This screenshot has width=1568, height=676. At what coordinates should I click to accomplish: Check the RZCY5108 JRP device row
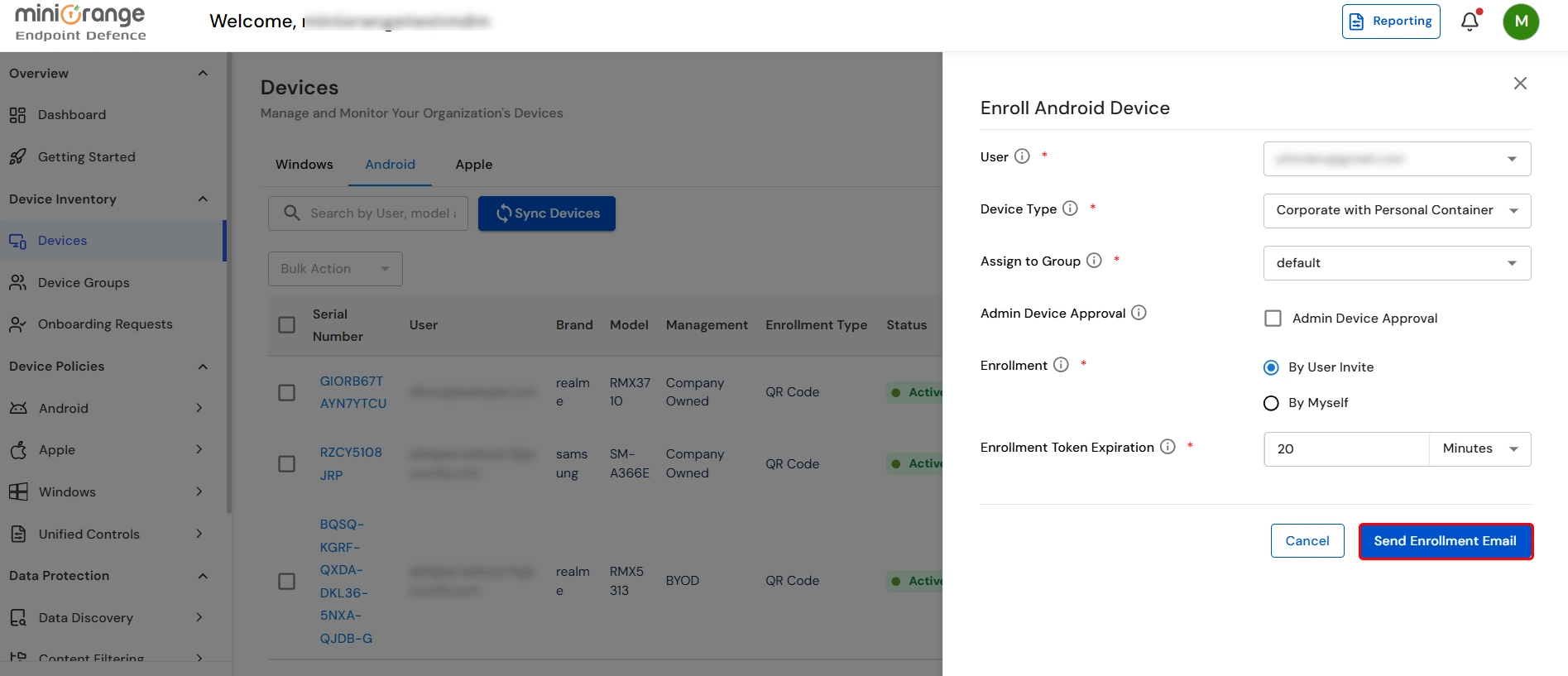287,464
